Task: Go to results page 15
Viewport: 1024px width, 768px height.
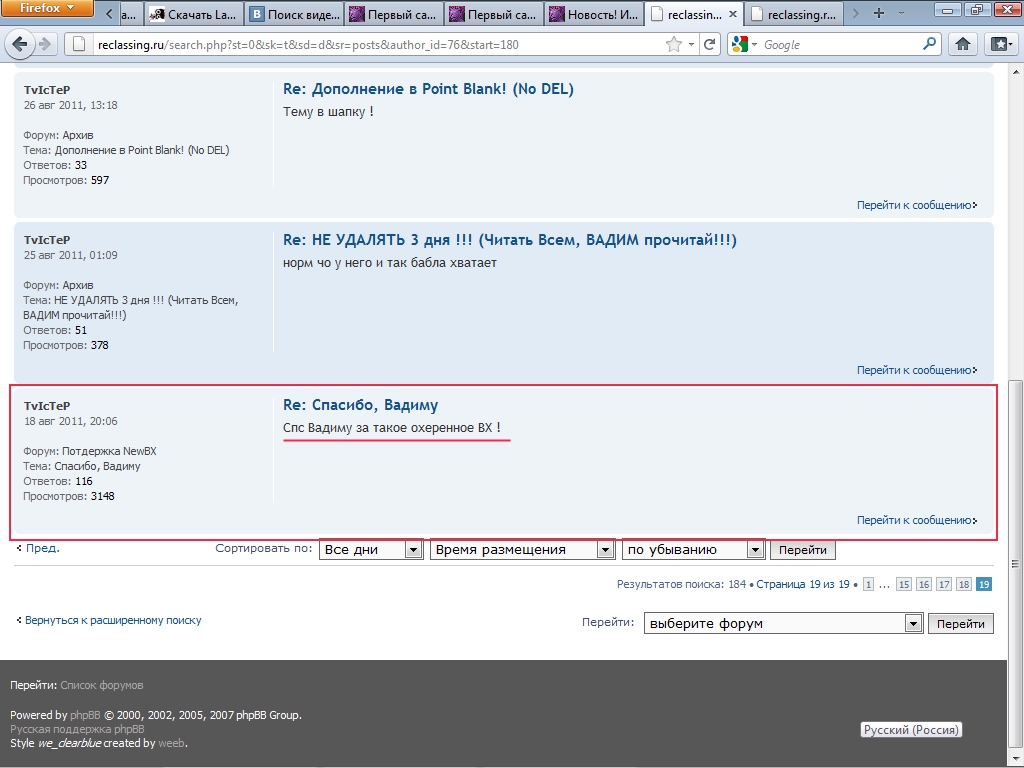Action: pyautogui.click(x=904, y=584)
